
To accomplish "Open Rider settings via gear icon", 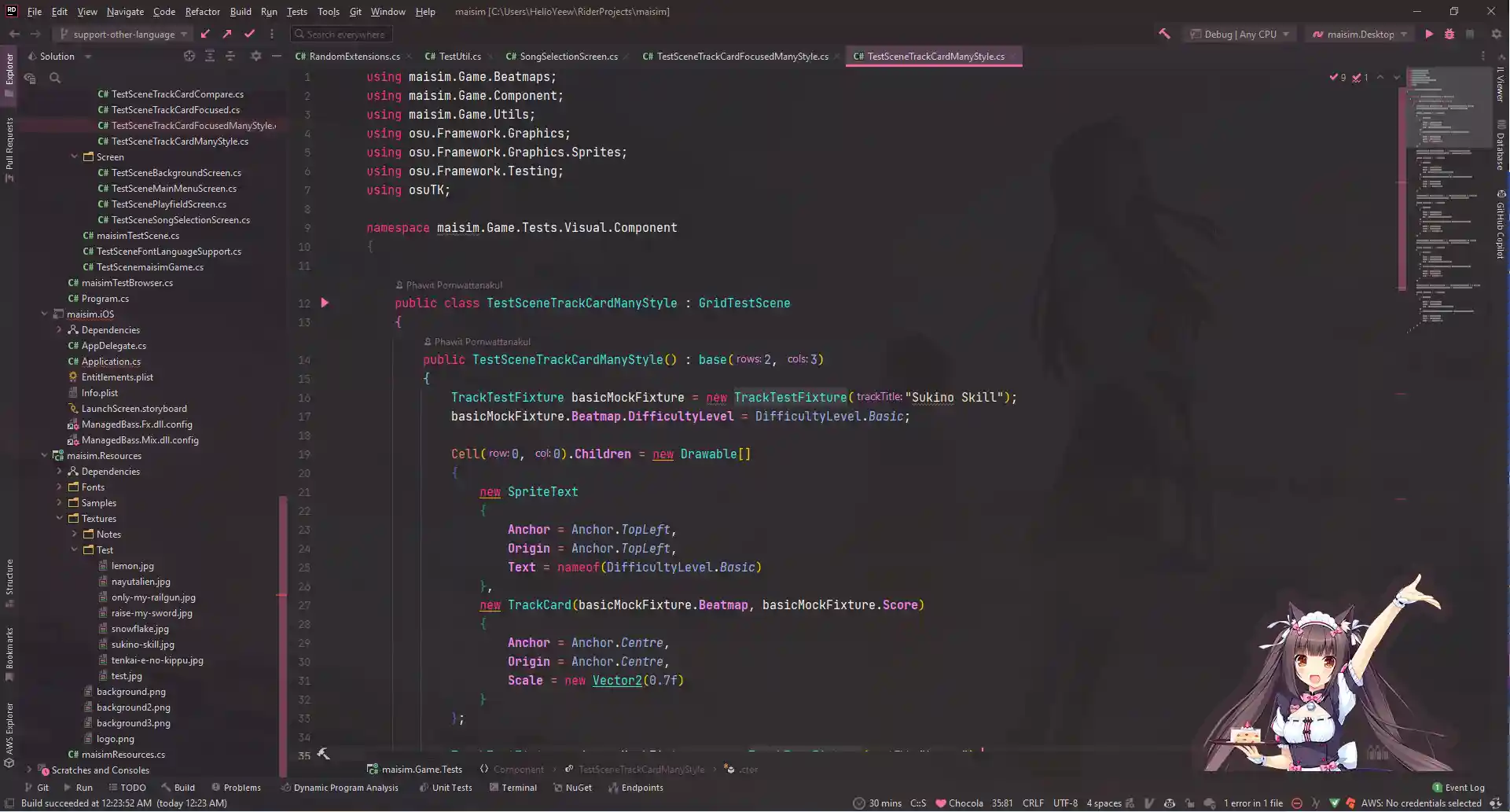I will click(1495, 34).
